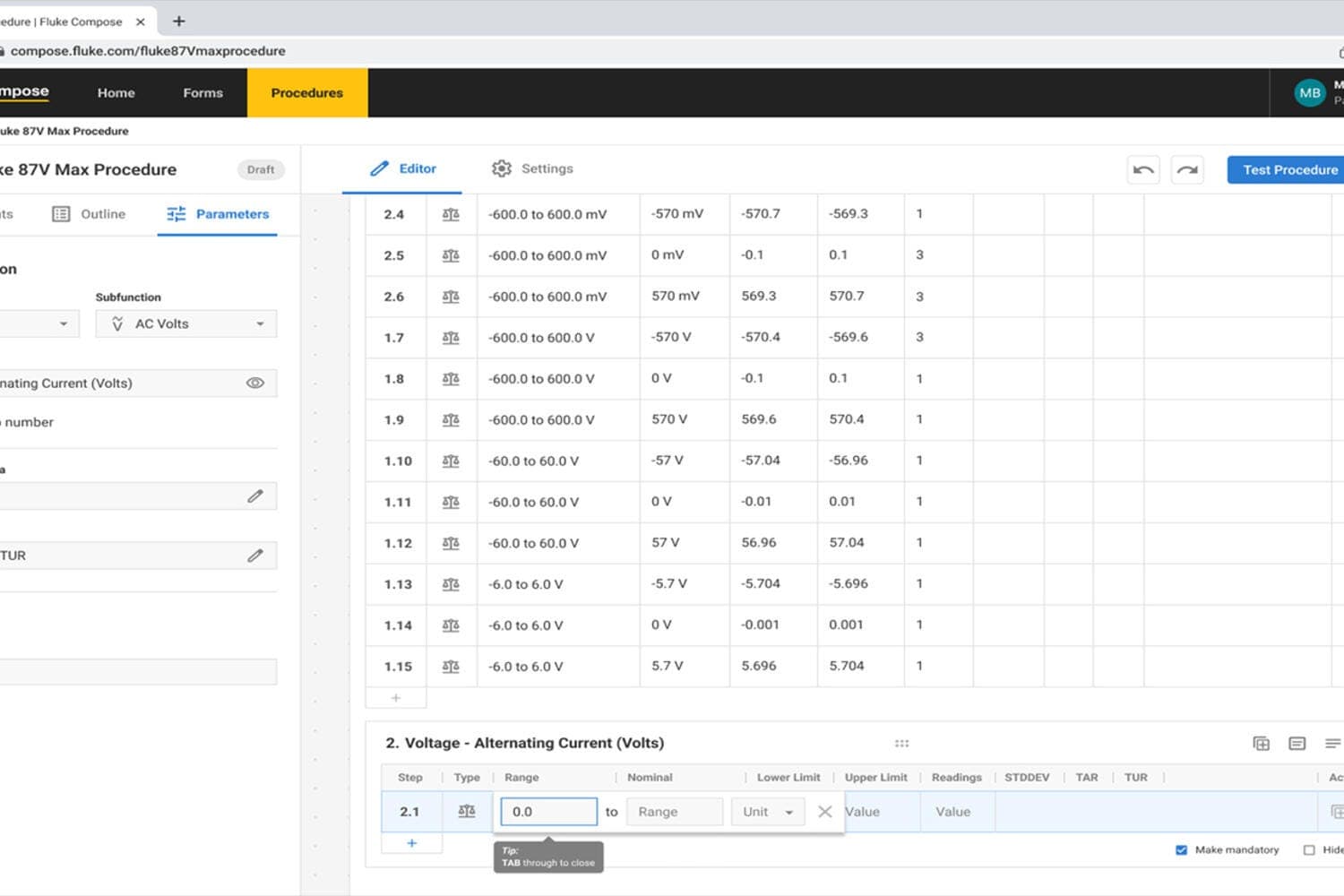Click the browser address bar URL
1344x896 pixels.
pos(148,51)
